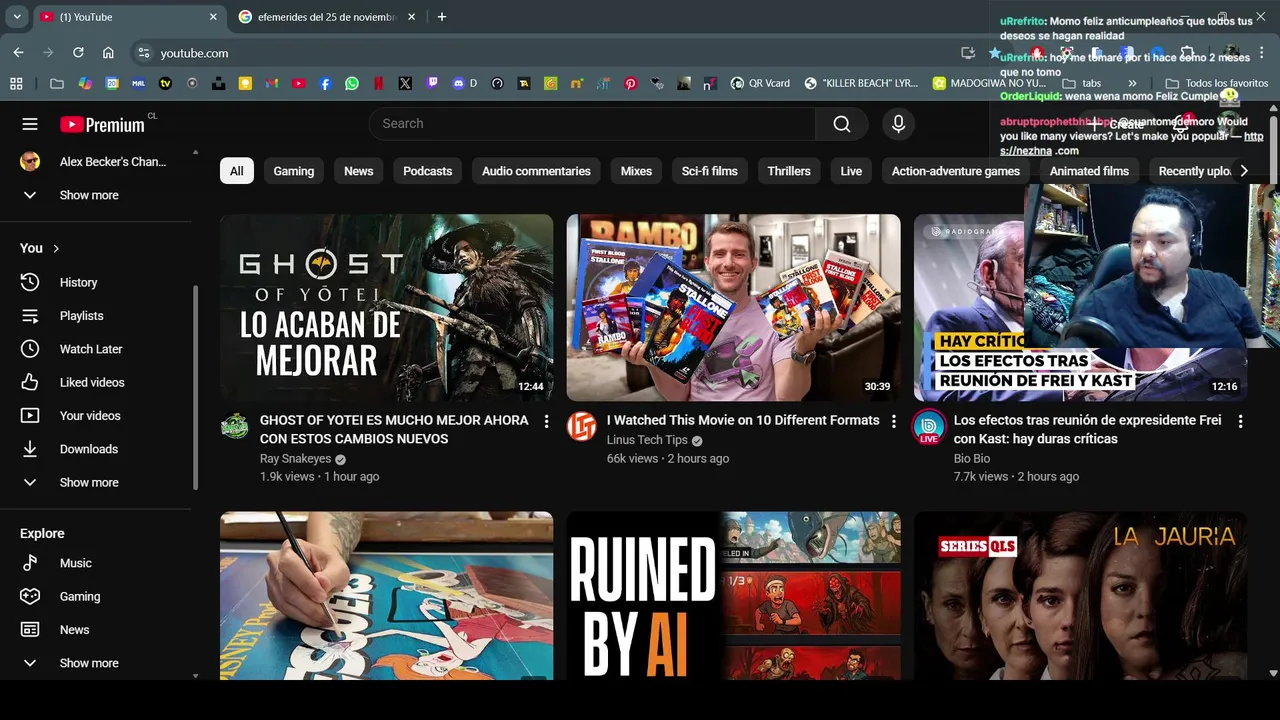
Task: Open options menu for Ghost of Yotei video
Action: coord(546,422)
